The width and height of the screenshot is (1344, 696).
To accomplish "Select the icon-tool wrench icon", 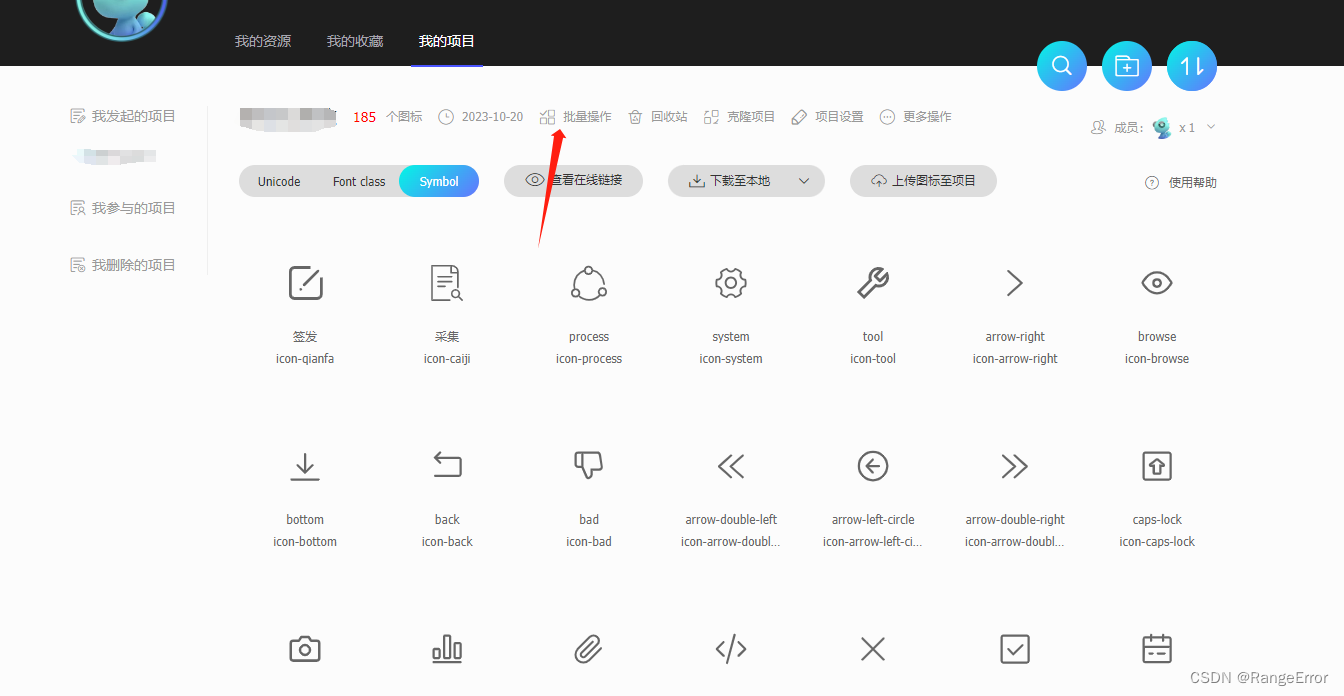I will [872, 282].
